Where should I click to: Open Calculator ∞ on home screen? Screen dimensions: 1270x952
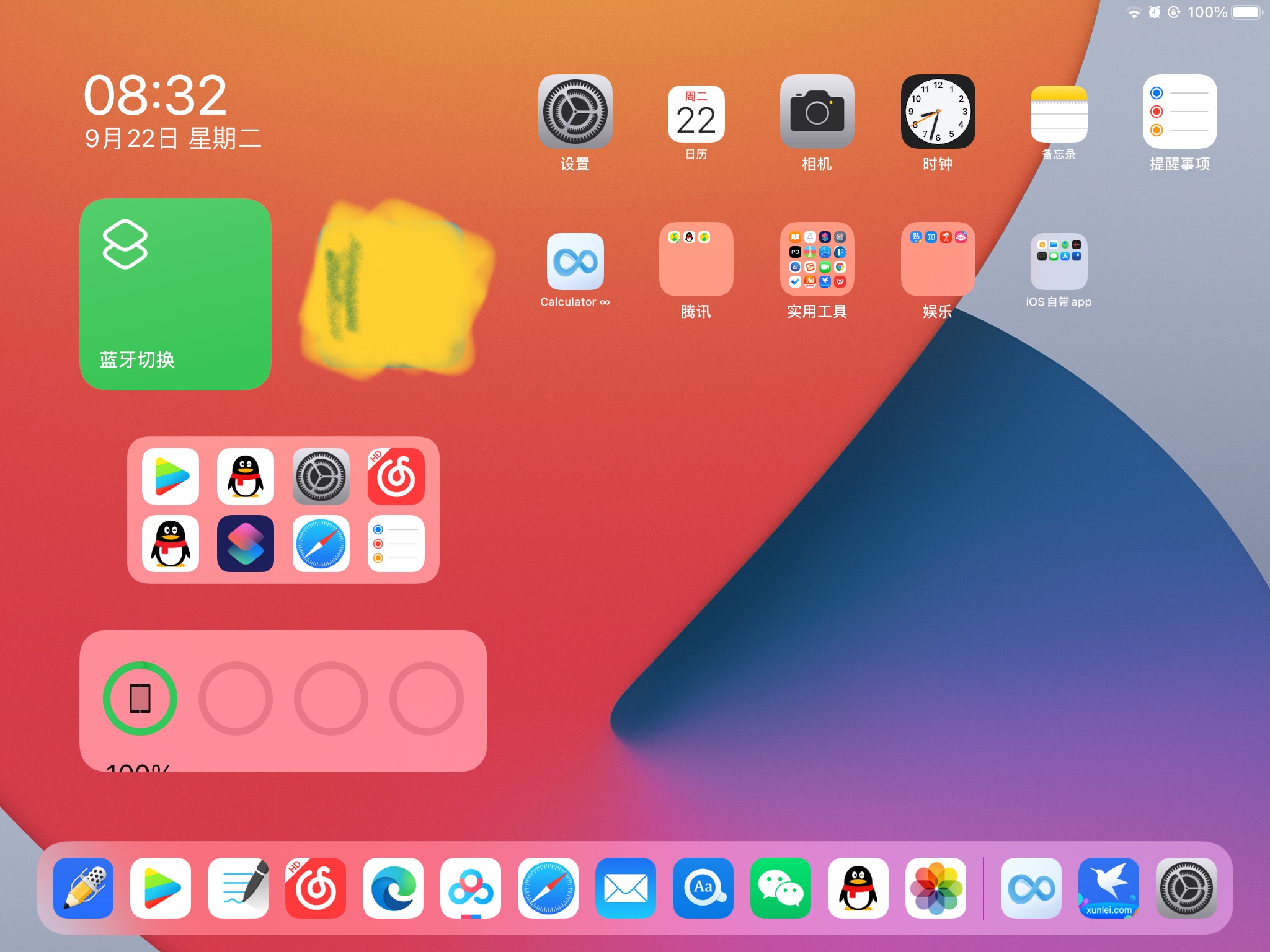click(x=575, y=262)
